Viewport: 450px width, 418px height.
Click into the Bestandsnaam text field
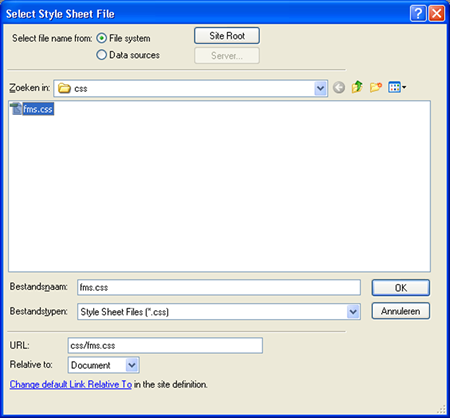click(x=219, y=287)
